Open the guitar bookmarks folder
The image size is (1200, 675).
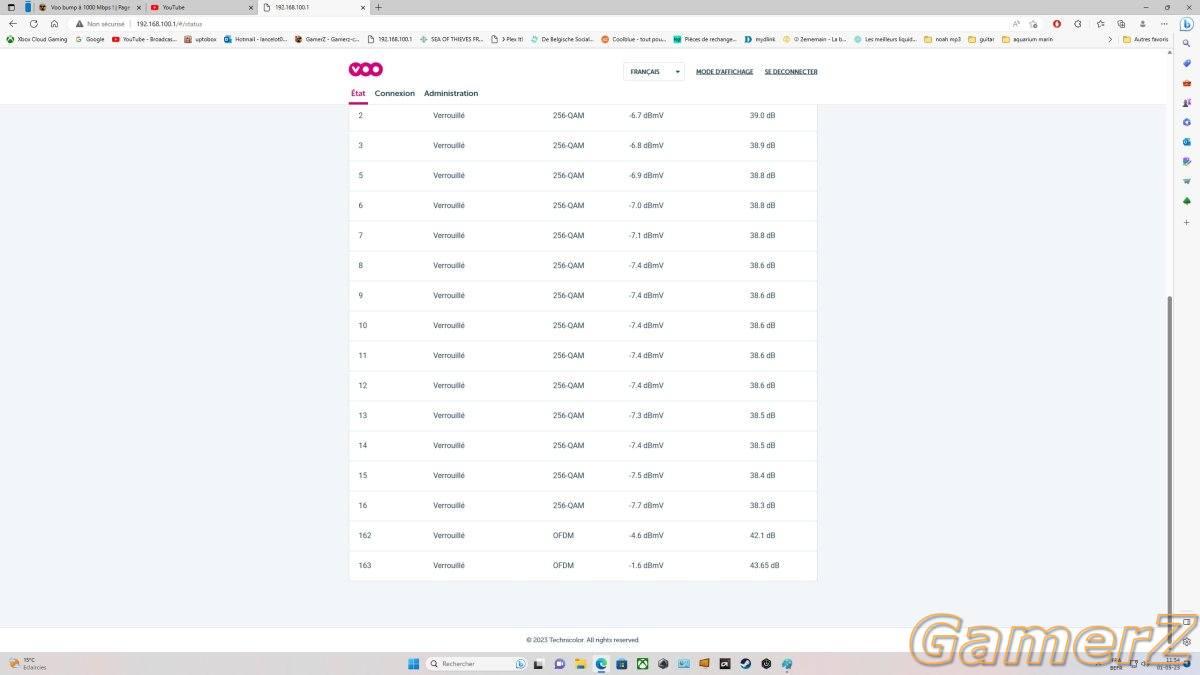[982, 39]
